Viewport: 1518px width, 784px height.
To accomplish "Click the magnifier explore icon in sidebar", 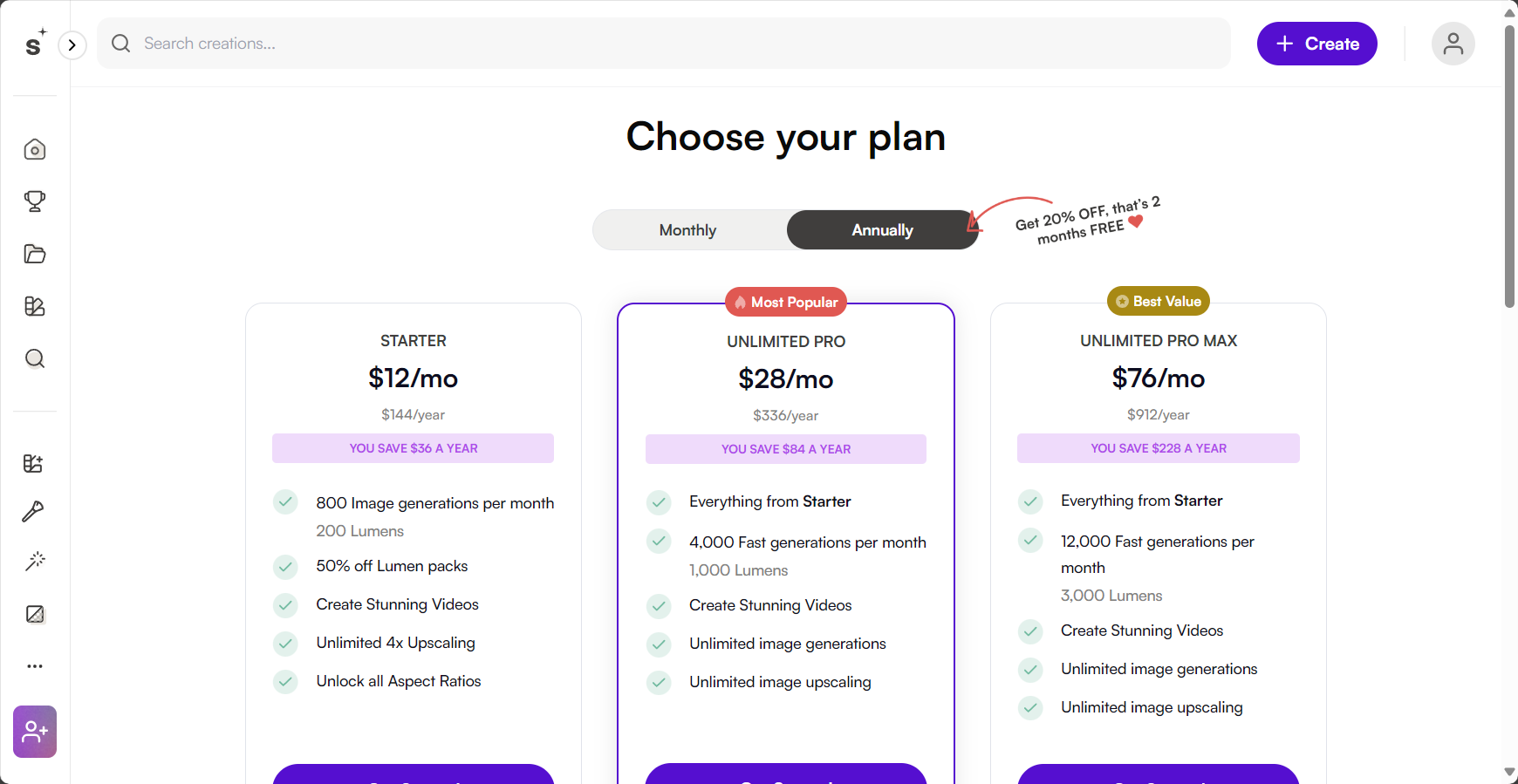I will point(35,358).
